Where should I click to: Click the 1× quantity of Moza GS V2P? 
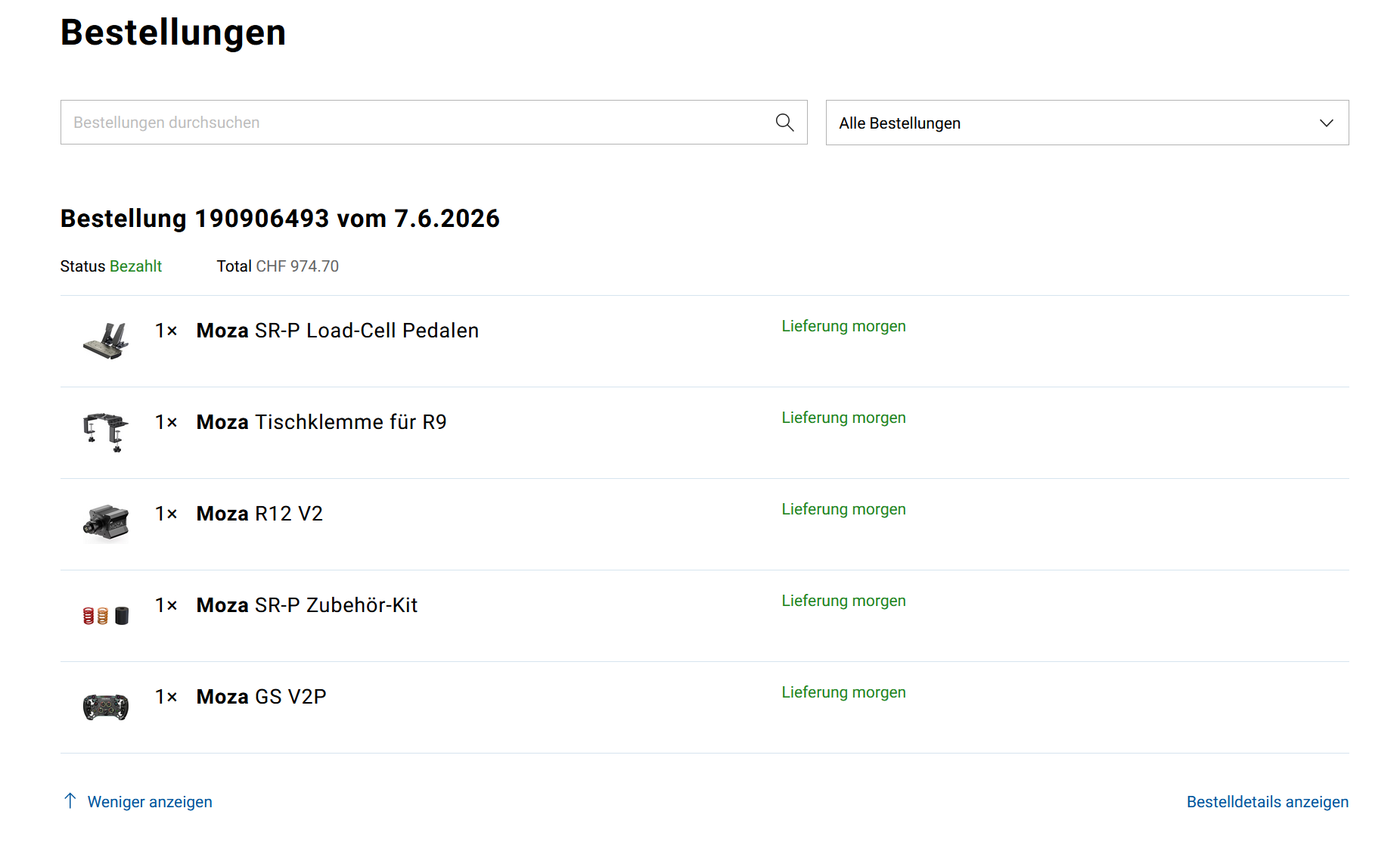pos(166,697)
